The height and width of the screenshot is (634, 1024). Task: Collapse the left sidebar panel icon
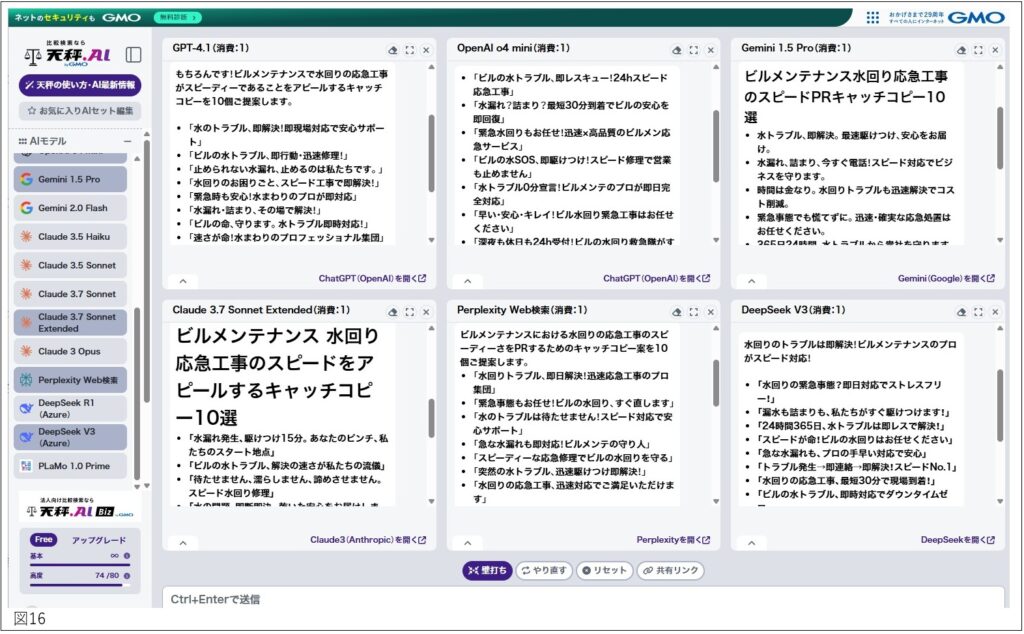click(x=133, y=55)
